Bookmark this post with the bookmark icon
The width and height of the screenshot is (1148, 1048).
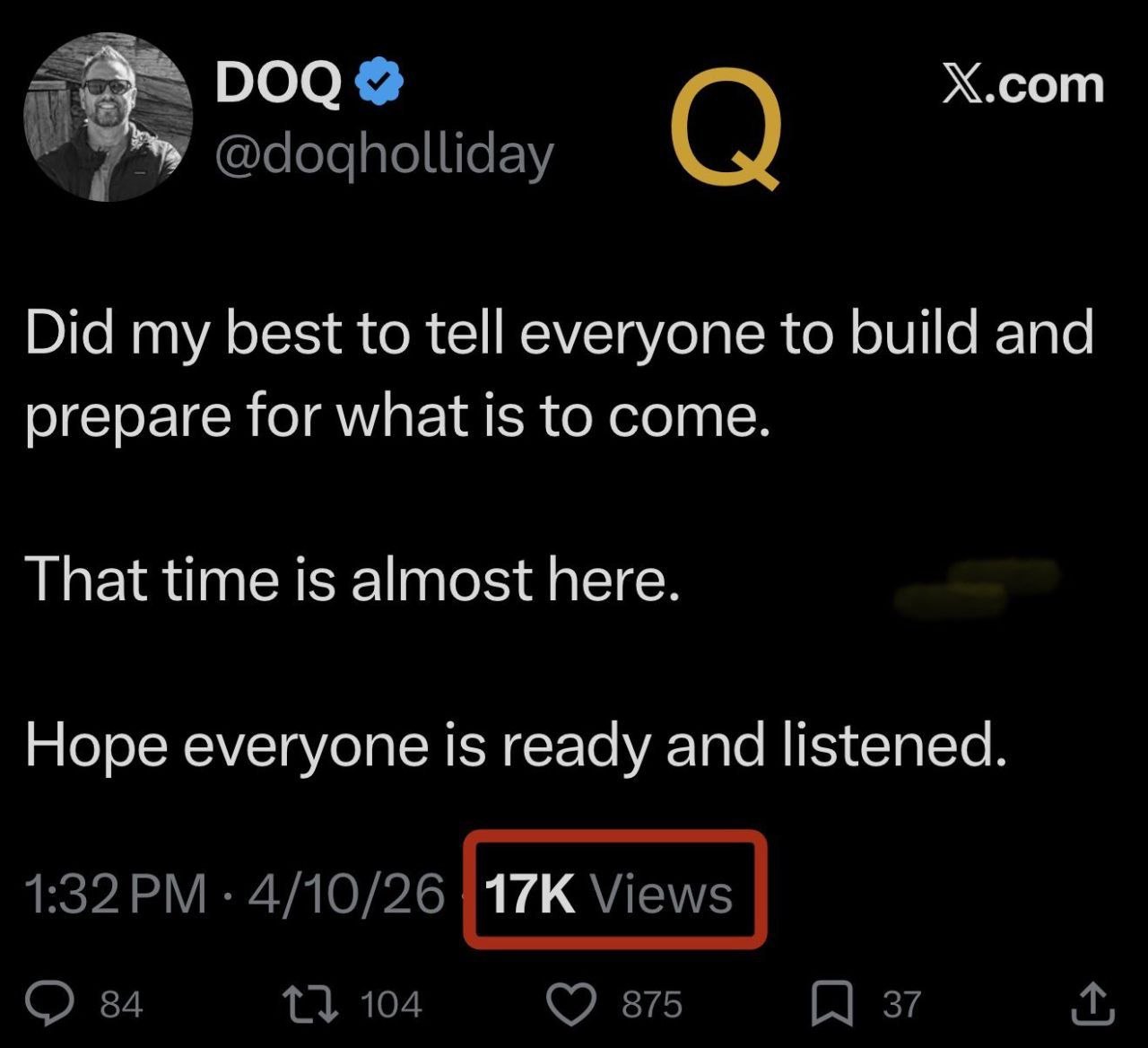click(x=831, y=1004)
